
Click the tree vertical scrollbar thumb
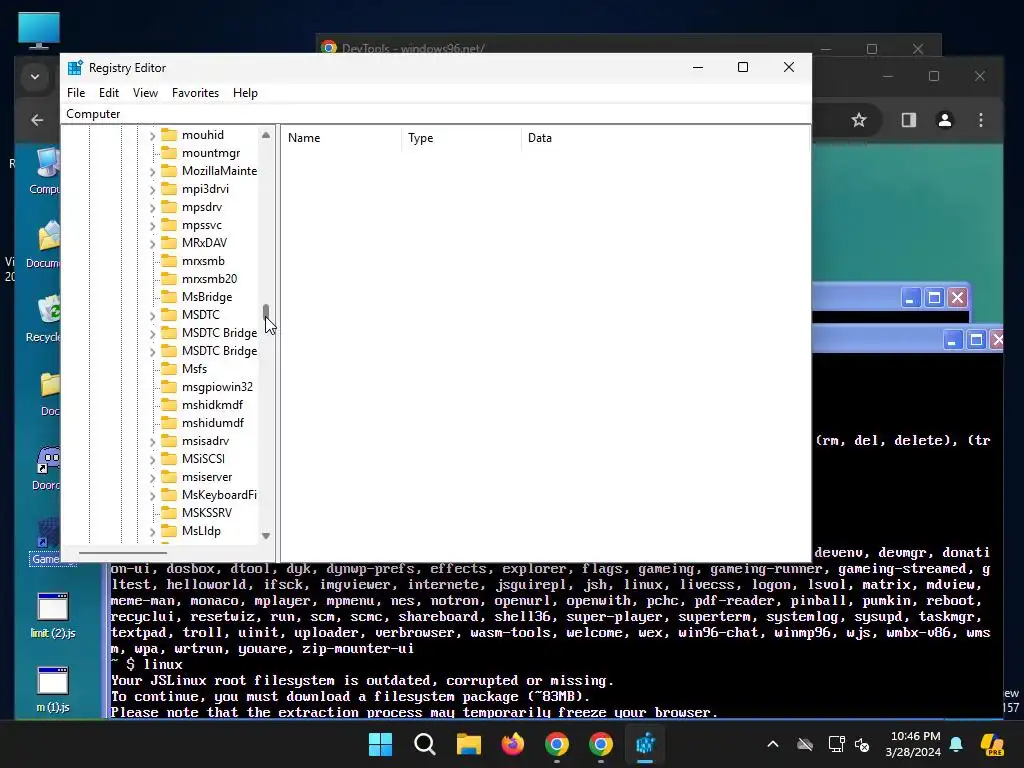coord(266,313)
